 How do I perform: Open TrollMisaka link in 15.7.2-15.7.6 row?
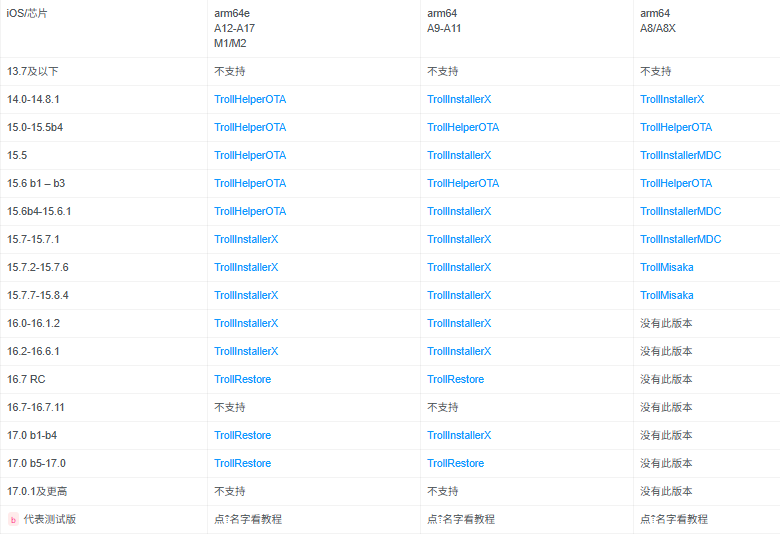(x=667, y=267)
